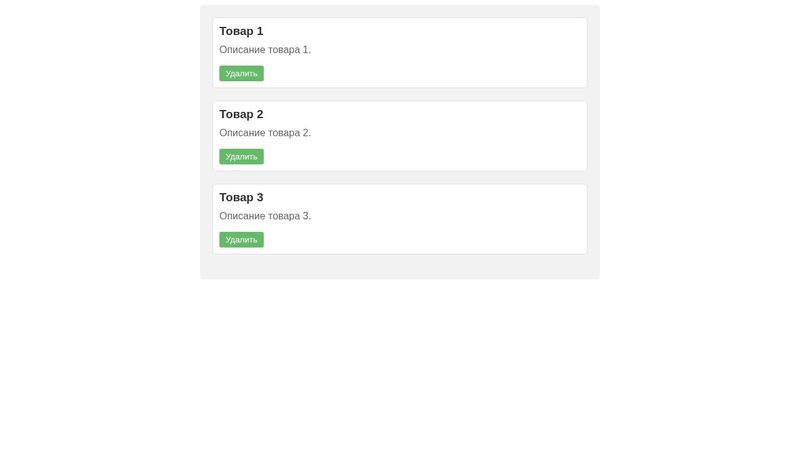Viewport: 800px width, 450px height.
Task: Select the 'Товар 2' title text
Action: point(241,114)
